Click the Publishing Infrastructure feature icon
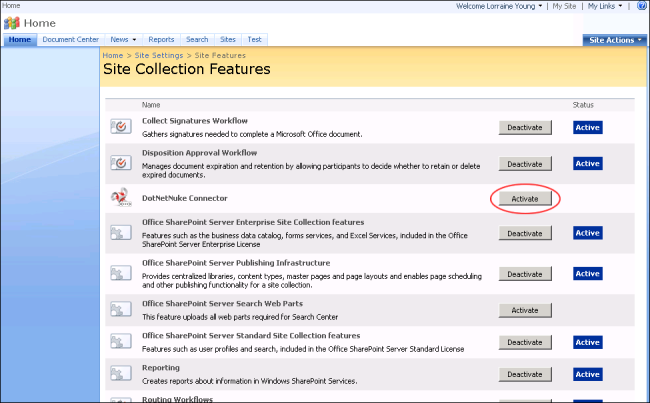This screenshot has height=403, width=650. point(121,273)
